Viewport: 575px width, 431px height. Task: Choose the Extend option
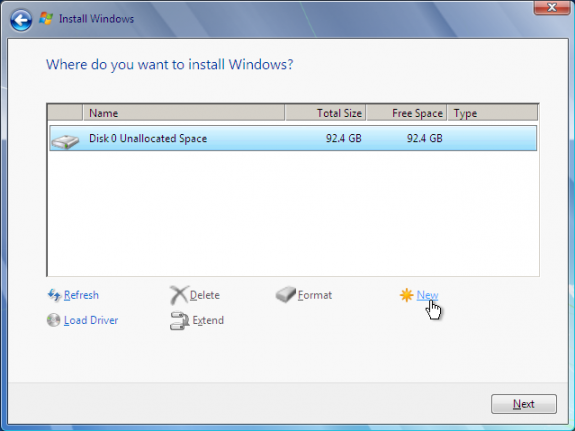point(208,320)
